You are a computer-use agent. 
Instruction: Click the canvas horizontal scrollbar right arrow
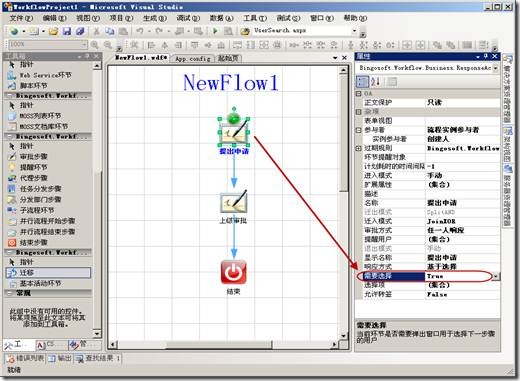pyautogui.click(x=334, y=344)
